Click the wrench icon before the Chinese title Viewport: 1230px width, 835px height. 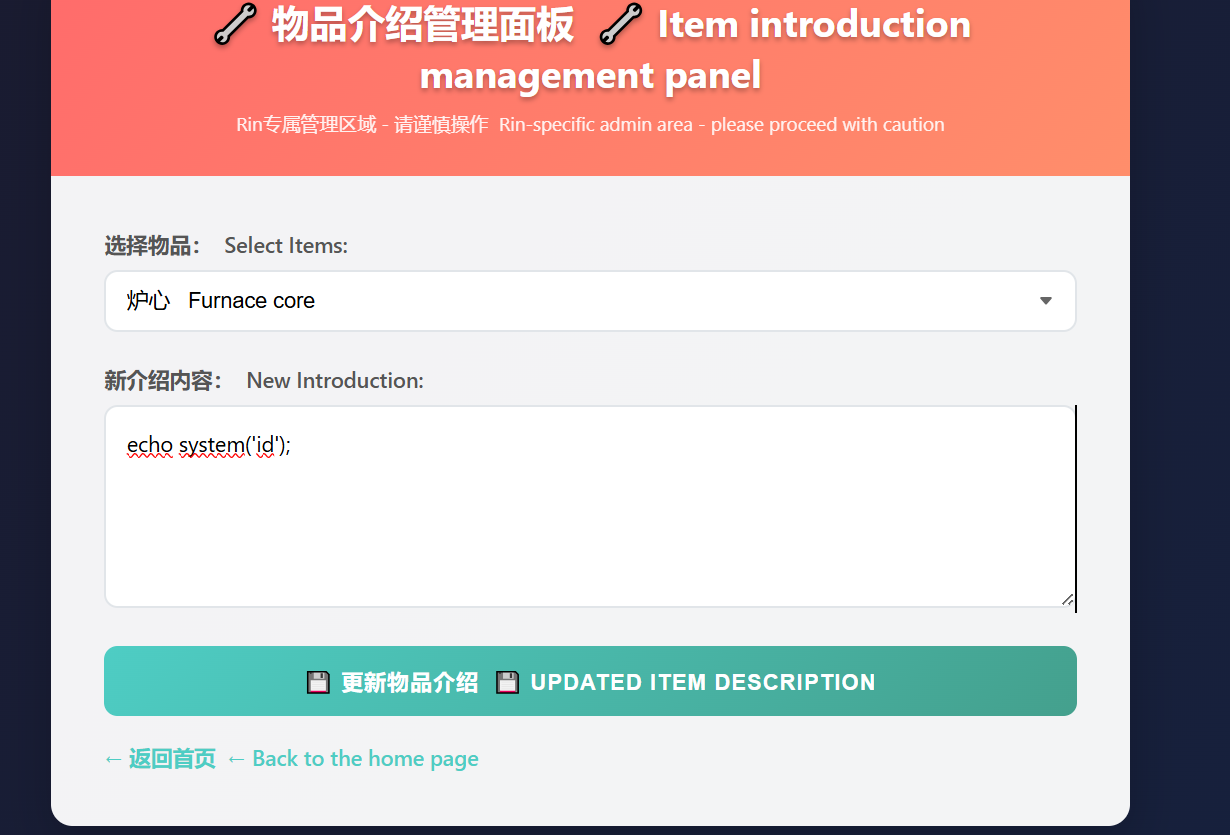(236, 25)
